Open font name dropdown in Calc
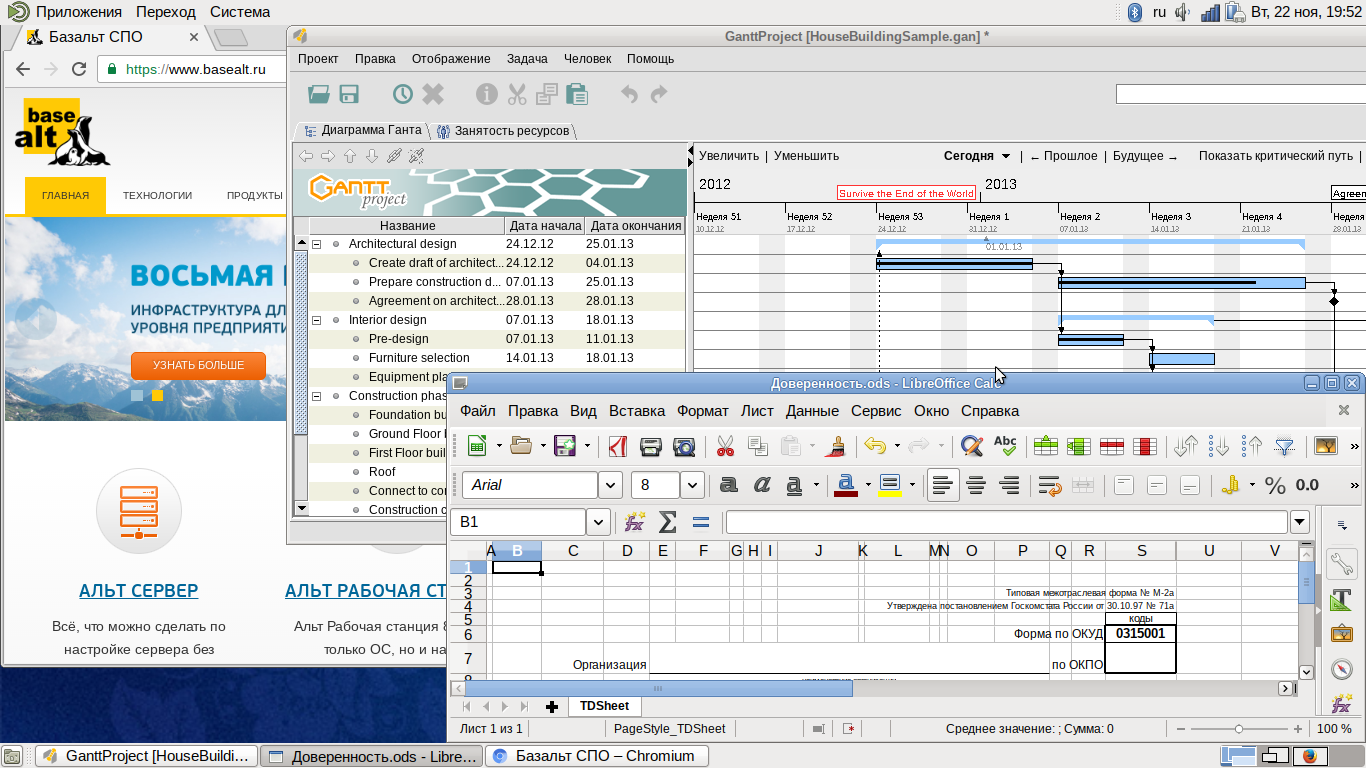The width and height of the screenshot is (1366, 768). pyautogui.click(x=611, y=485)
